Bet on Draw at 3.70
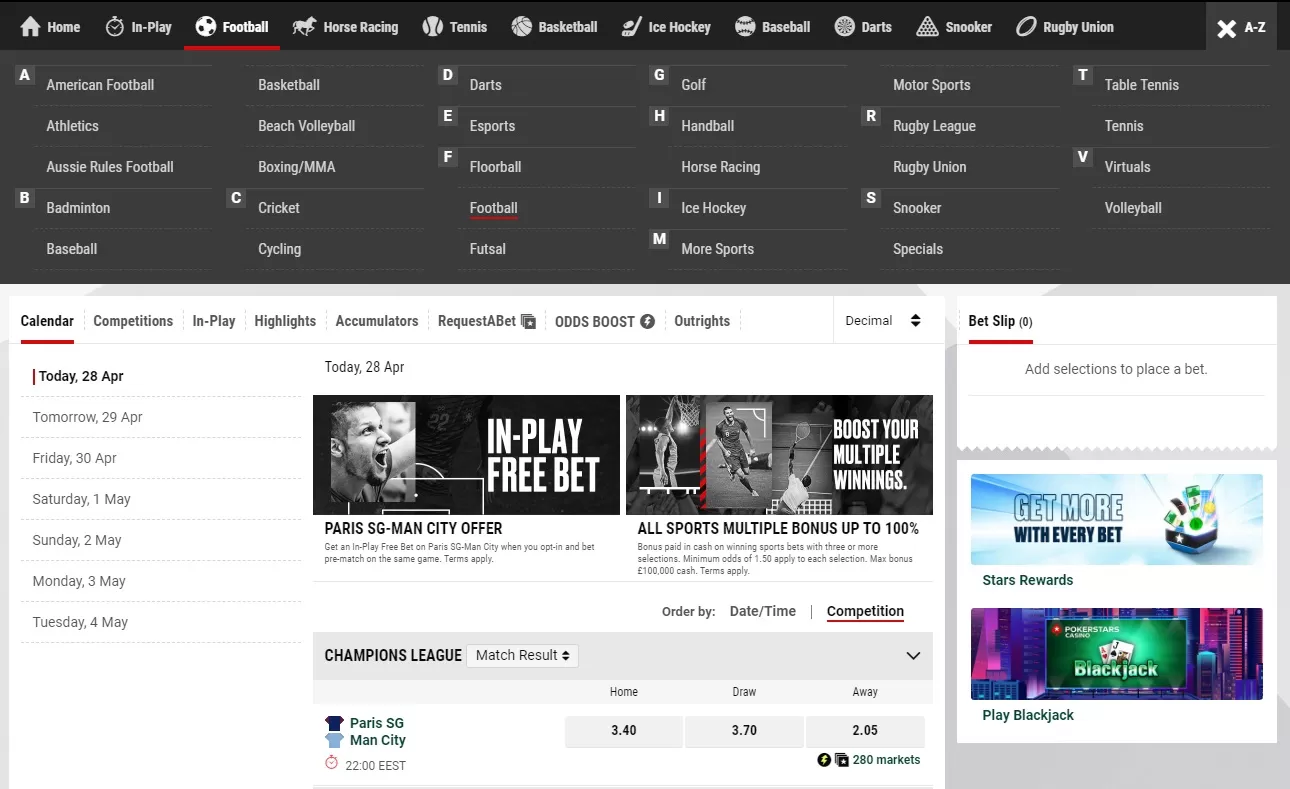The height and width of the screenshot is (789, 1290). pos(744,731)
